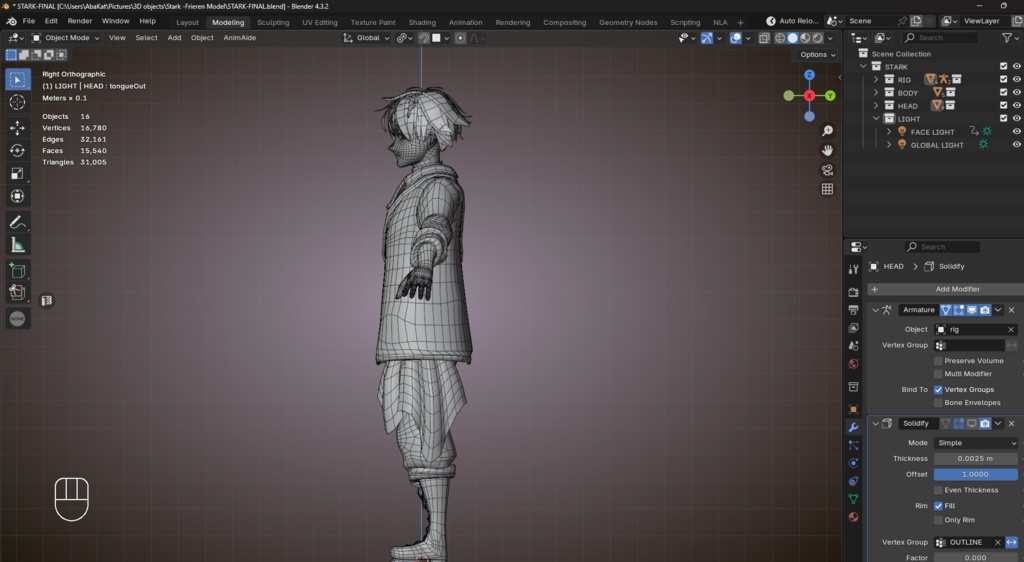Open the Material properties tab
The image size is (1024, 562).
854,517
